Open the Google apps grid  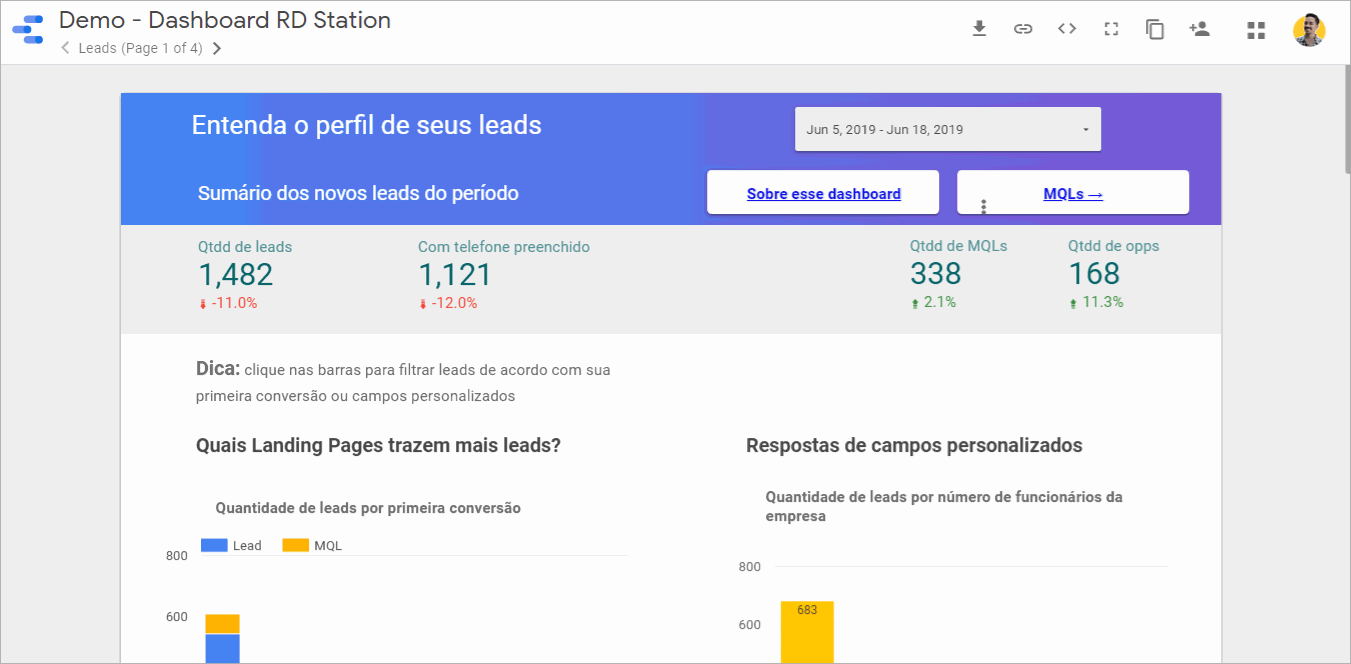(x=1256, y=30)
